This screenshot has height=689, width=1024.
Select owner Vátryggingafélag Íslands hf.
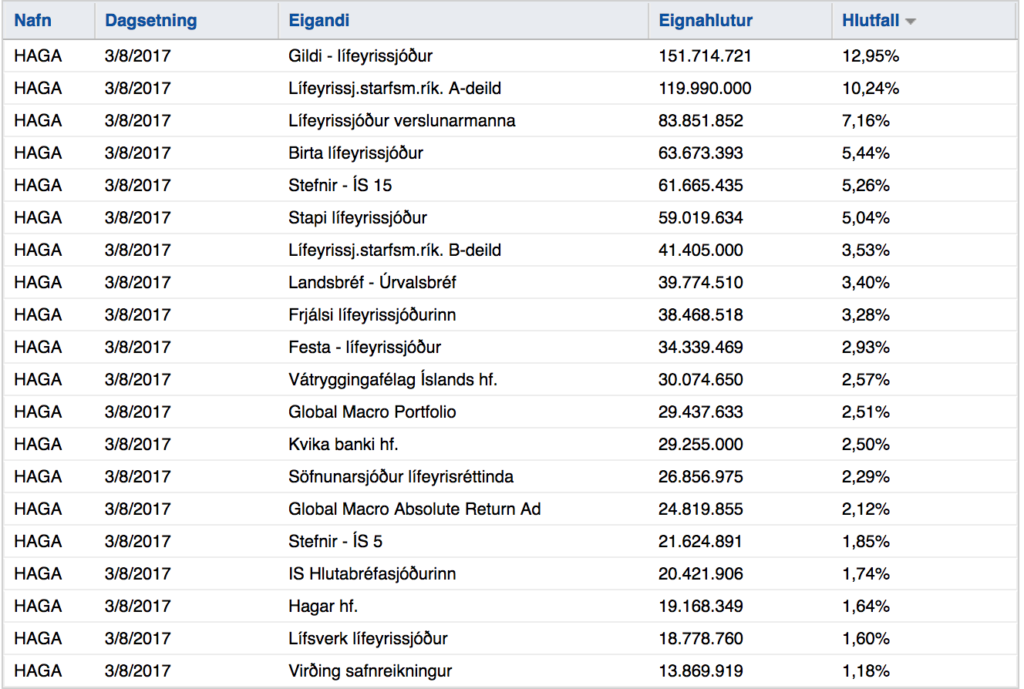pos(392,379)
